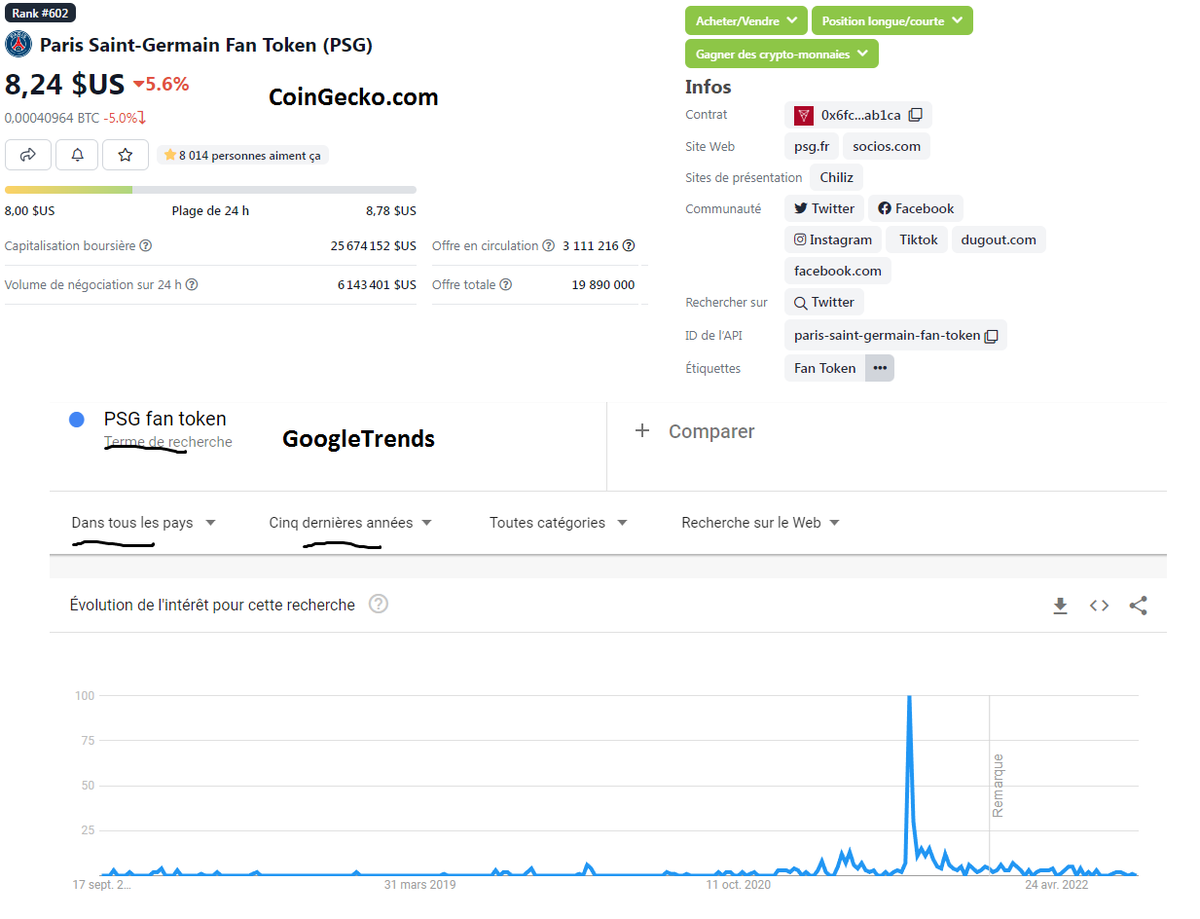The height and width of the screenshot is (919, 1200).
Task: Open info tooltip next to Offre en circulation label
Action: pyautogui.click(x=548, y=246)
